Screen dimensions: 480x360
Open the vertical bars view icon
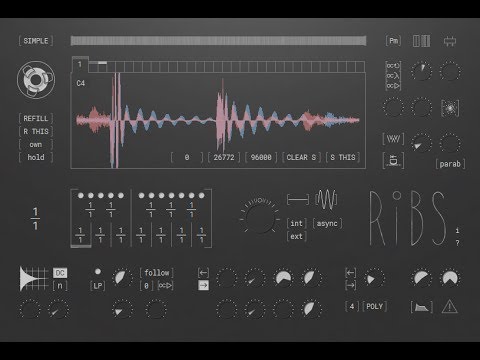[421, 41]
